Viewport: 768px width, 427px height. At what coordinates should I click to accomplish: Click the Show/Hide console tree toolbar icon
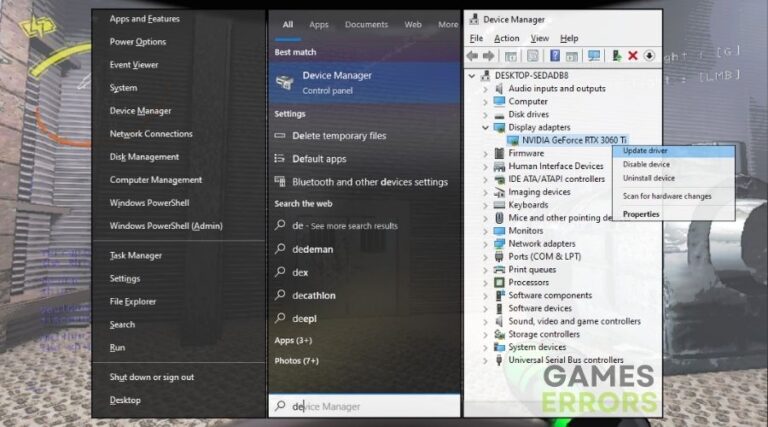[510, 56]
